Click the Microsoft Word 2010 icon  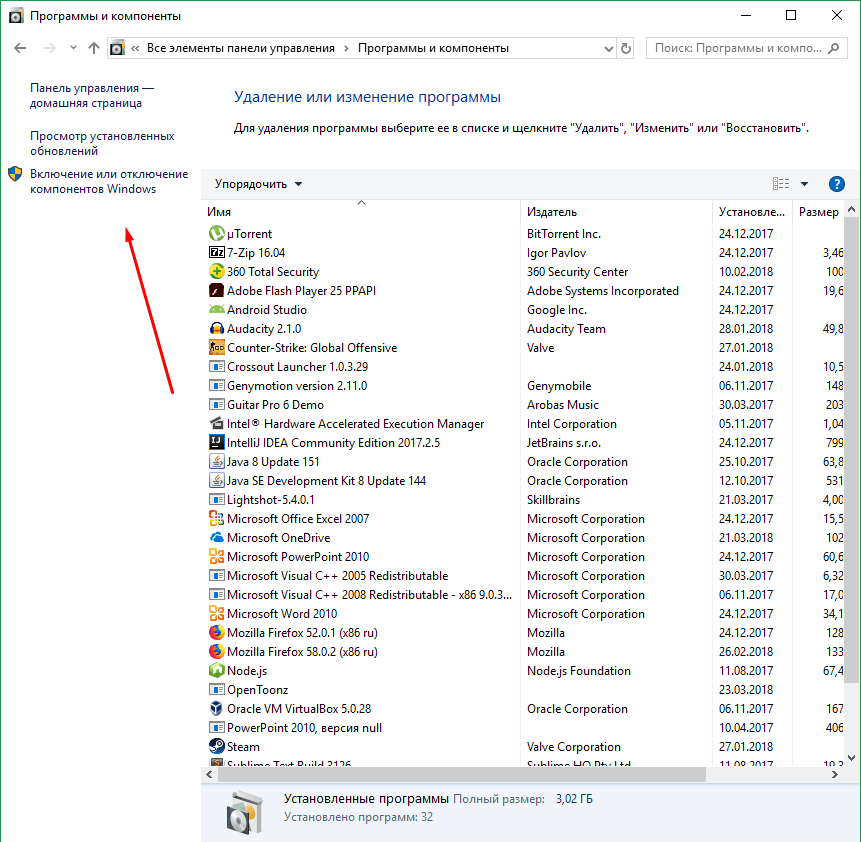pyautogui.click(x=216, y=614)
